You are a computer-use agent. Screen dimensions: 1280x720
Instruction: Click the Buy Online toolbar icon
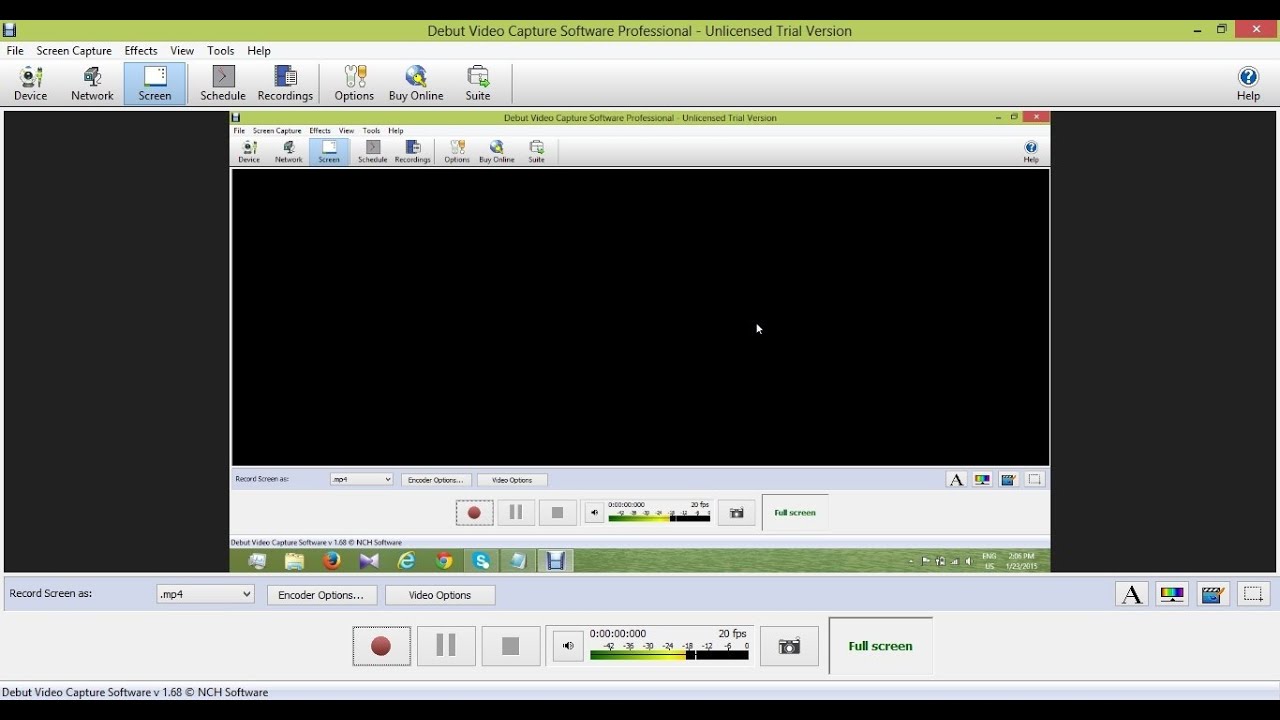416,84
